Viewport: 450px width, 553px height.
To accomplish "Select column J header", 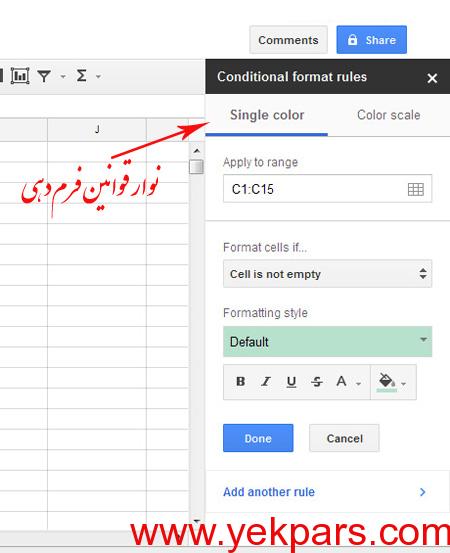I will (97, 130).
